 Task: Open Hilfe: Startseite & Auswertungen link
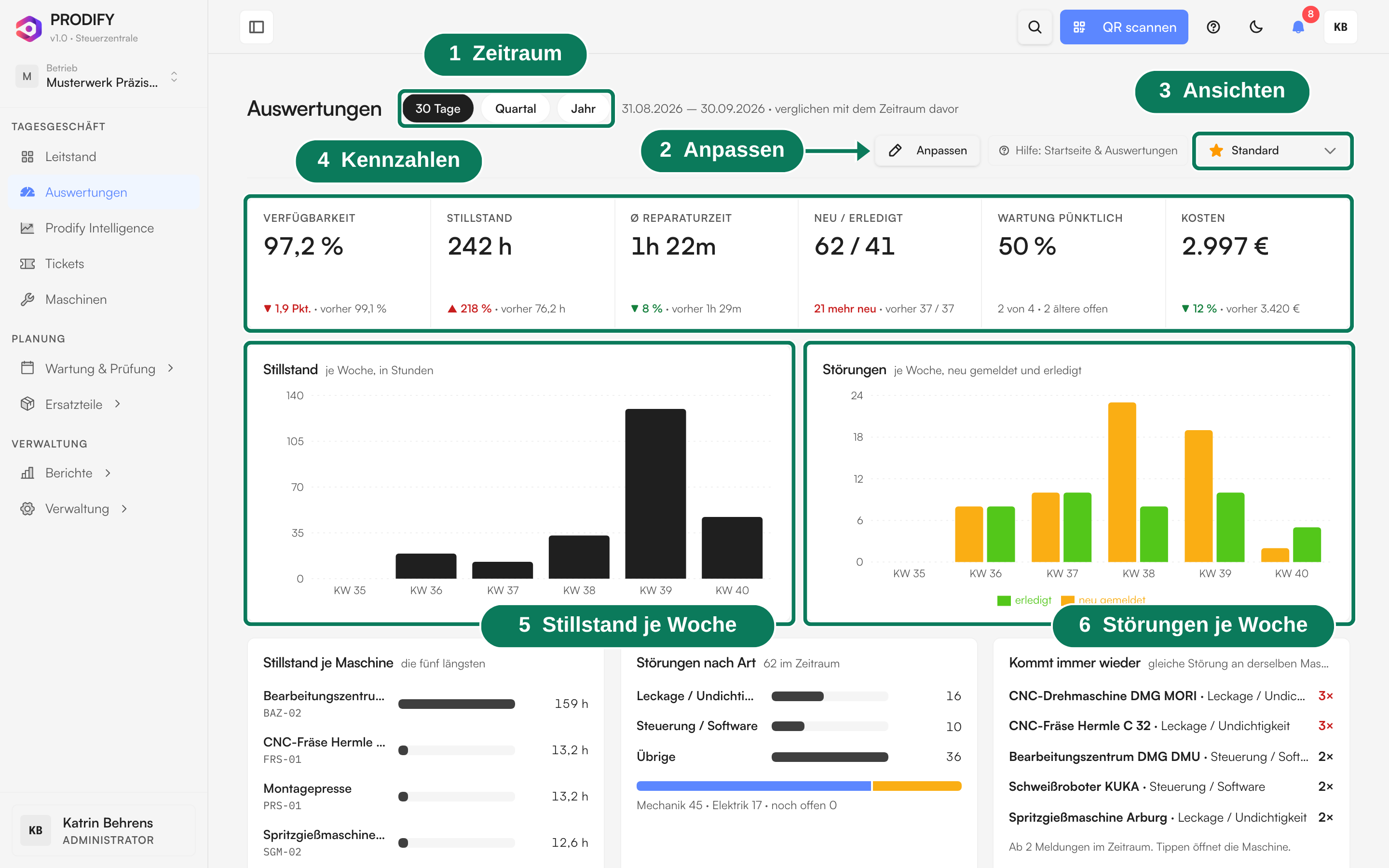[x=1088, y=150]
